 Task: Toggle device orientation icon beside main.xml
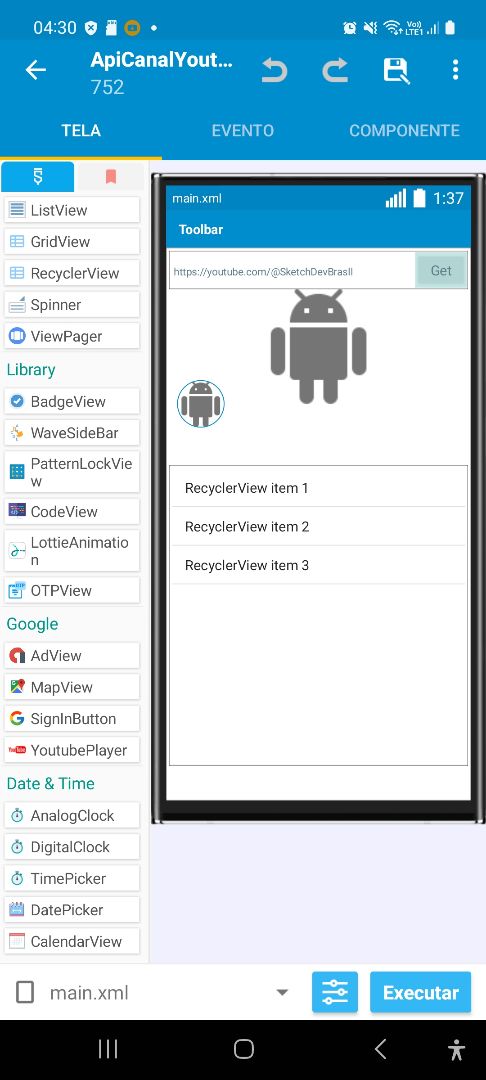pos(25,993)
